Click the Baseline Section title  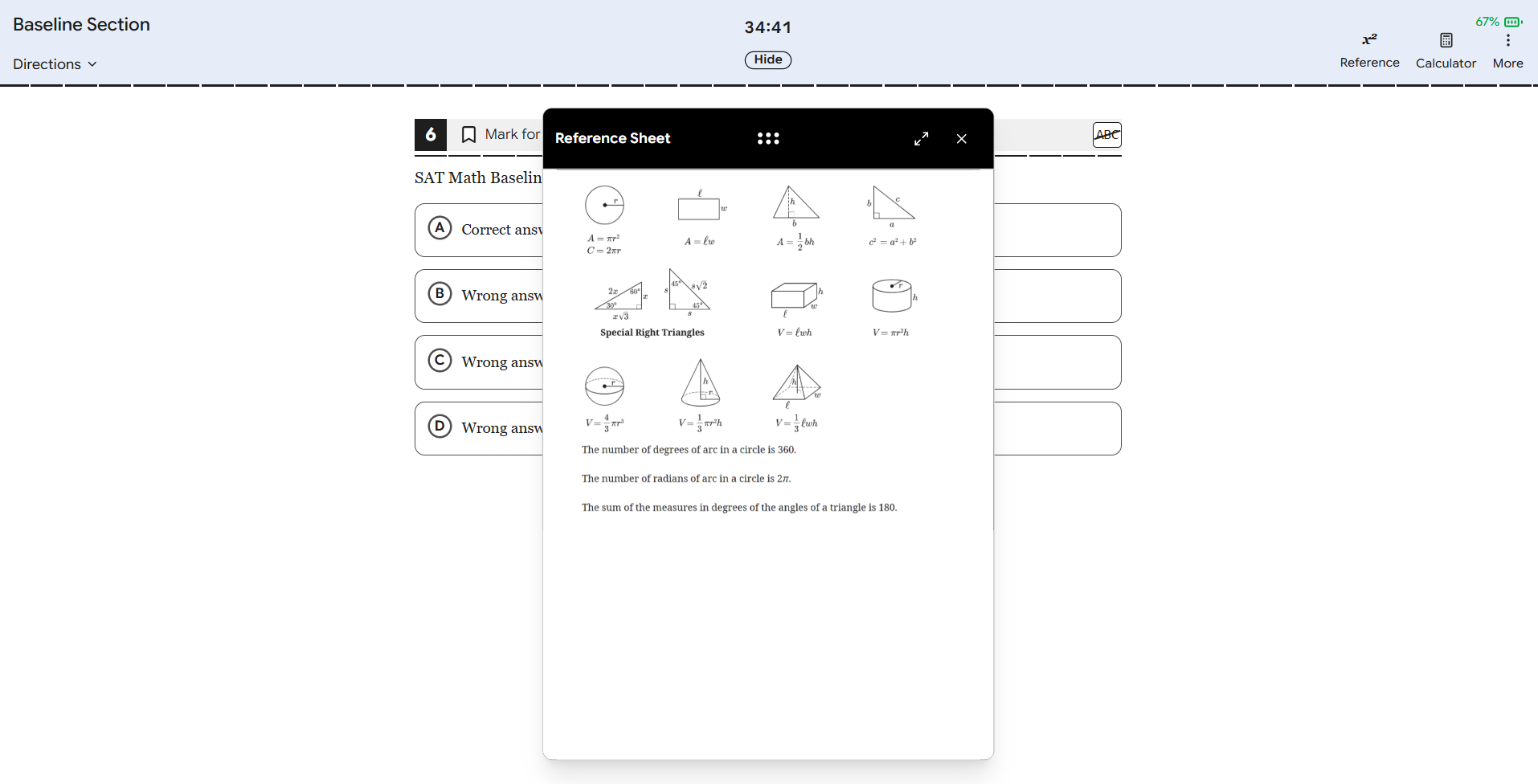(80, 24)
